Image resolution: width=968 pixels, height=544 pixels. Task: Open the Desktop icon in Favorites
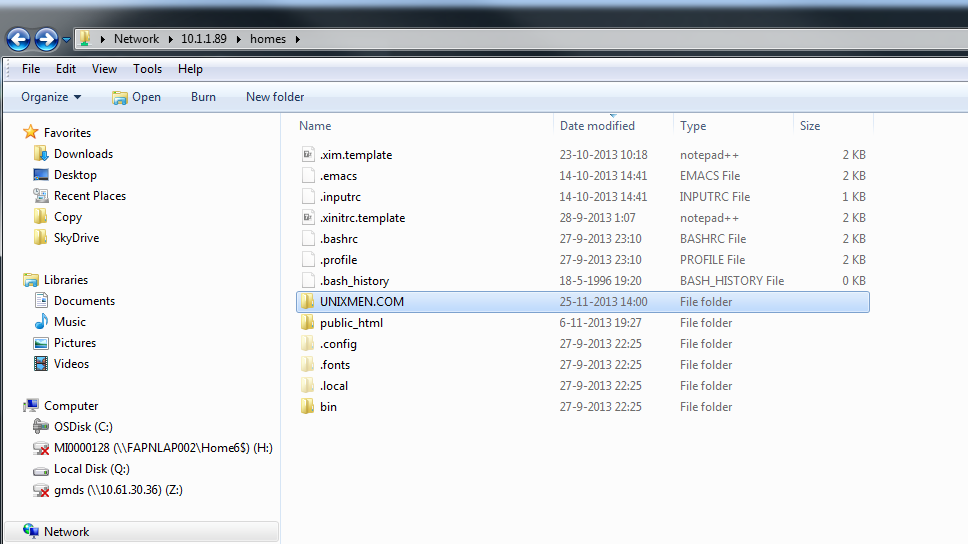[41, 175]
